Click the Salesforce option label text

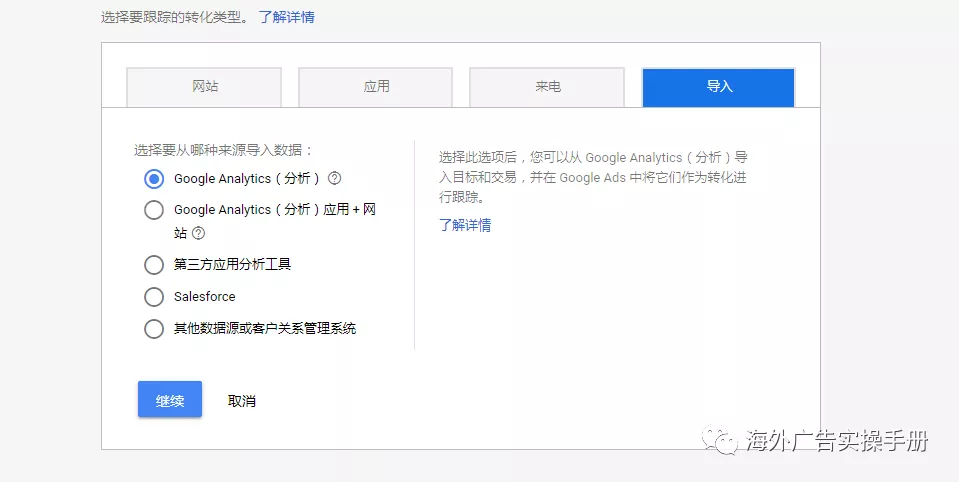[205, 297]
